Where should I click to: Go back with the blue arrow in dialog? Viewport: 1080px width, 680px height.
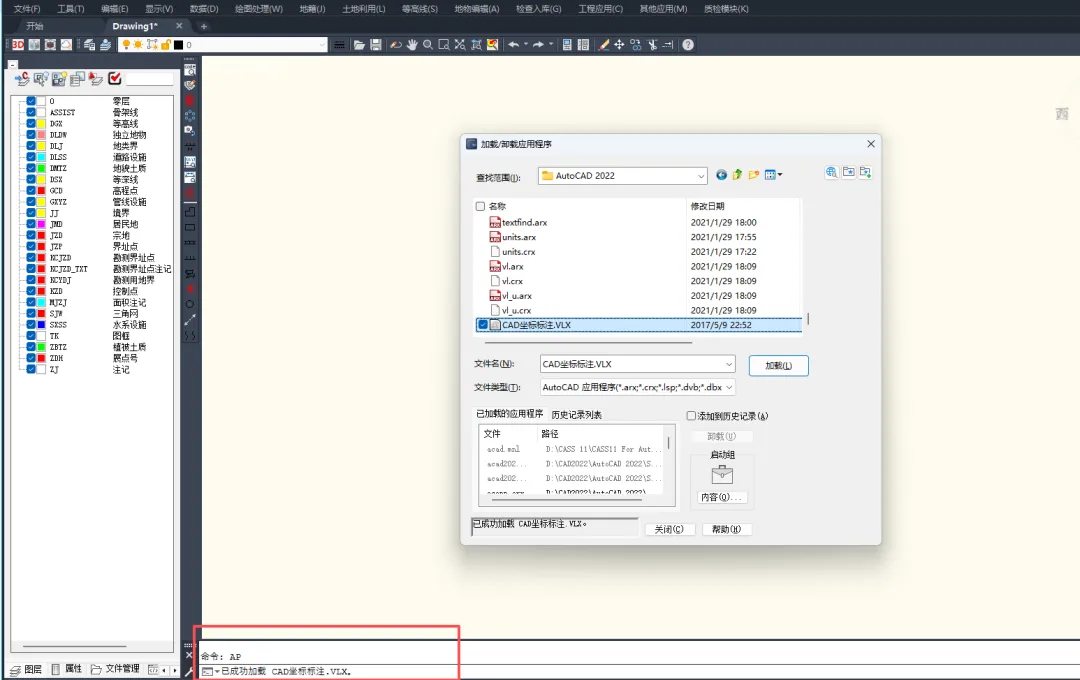point(721,175)
